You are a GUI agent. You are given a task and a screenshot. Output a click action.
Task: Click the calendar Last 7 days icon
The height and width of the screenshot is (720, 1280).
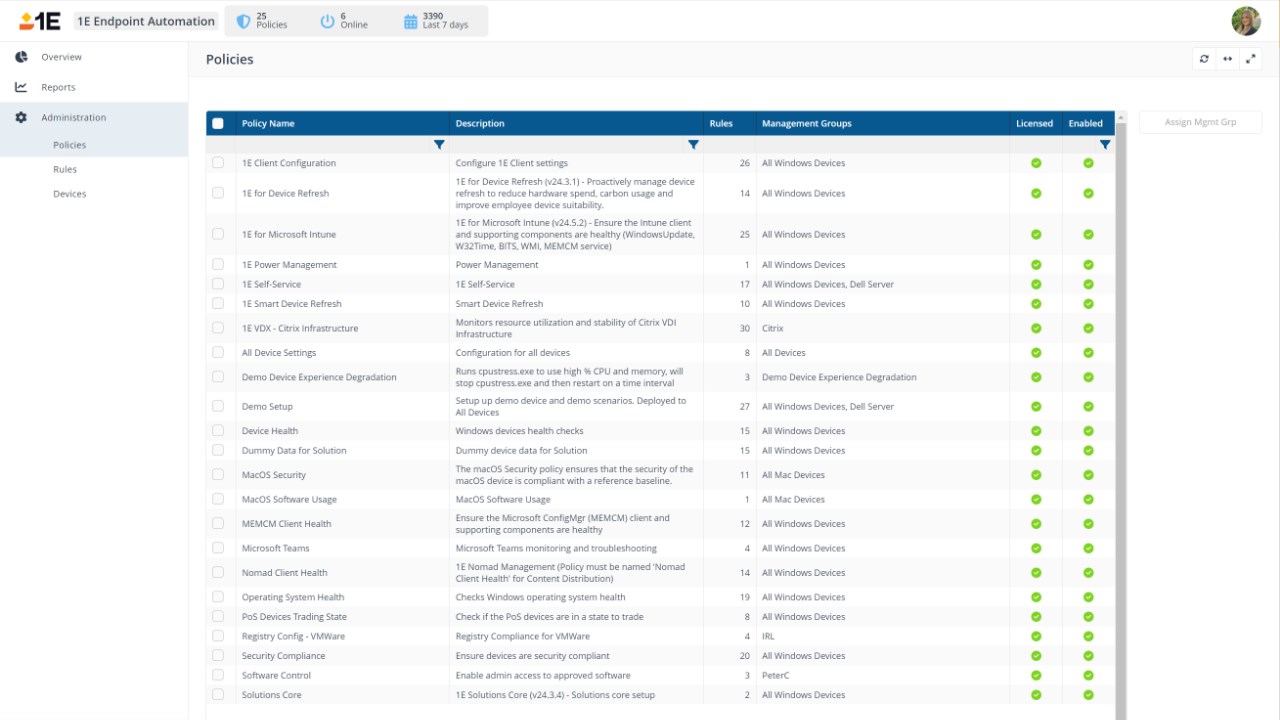410,21
